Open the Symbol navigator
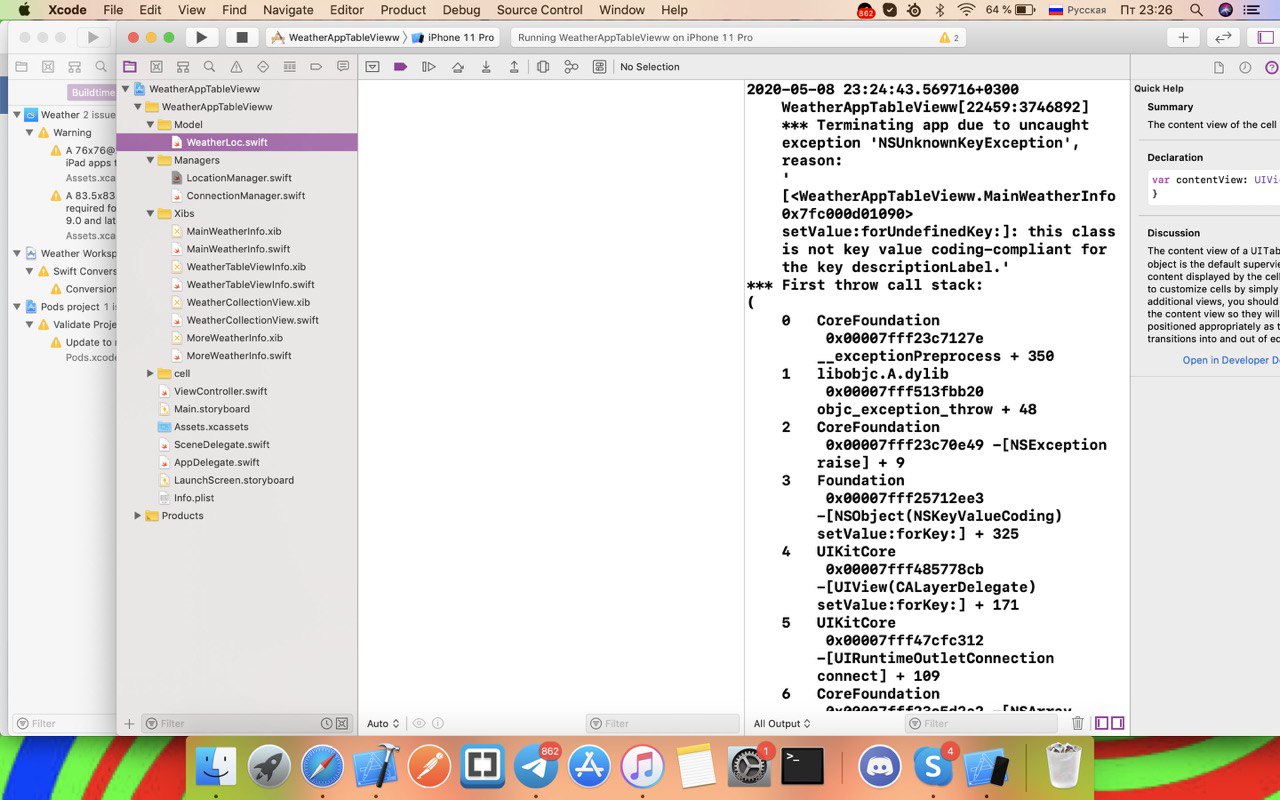 point(182,67)
